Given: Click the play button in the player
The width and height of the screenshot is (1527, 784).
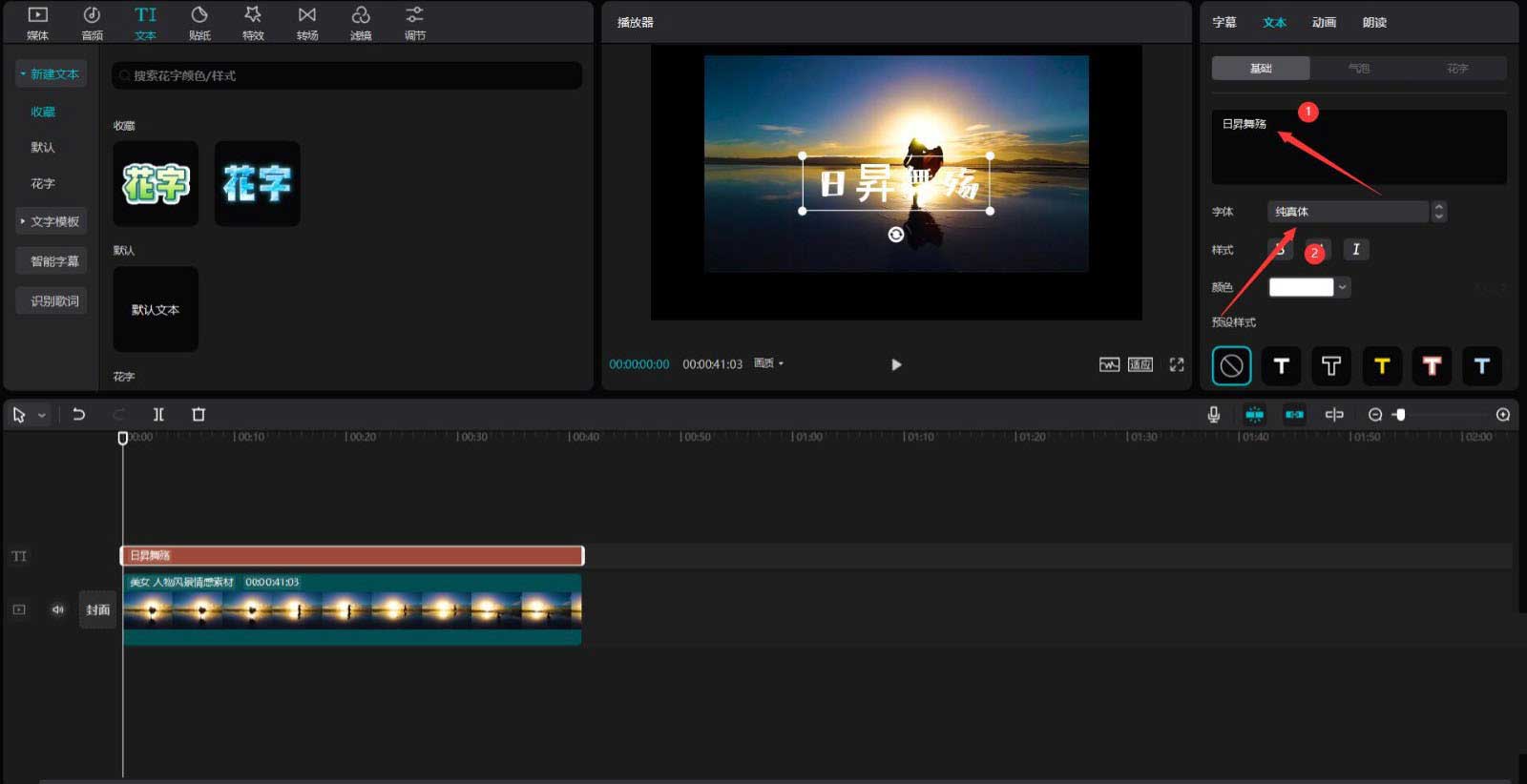Looking at the screenshot, I should click(896, 364).
